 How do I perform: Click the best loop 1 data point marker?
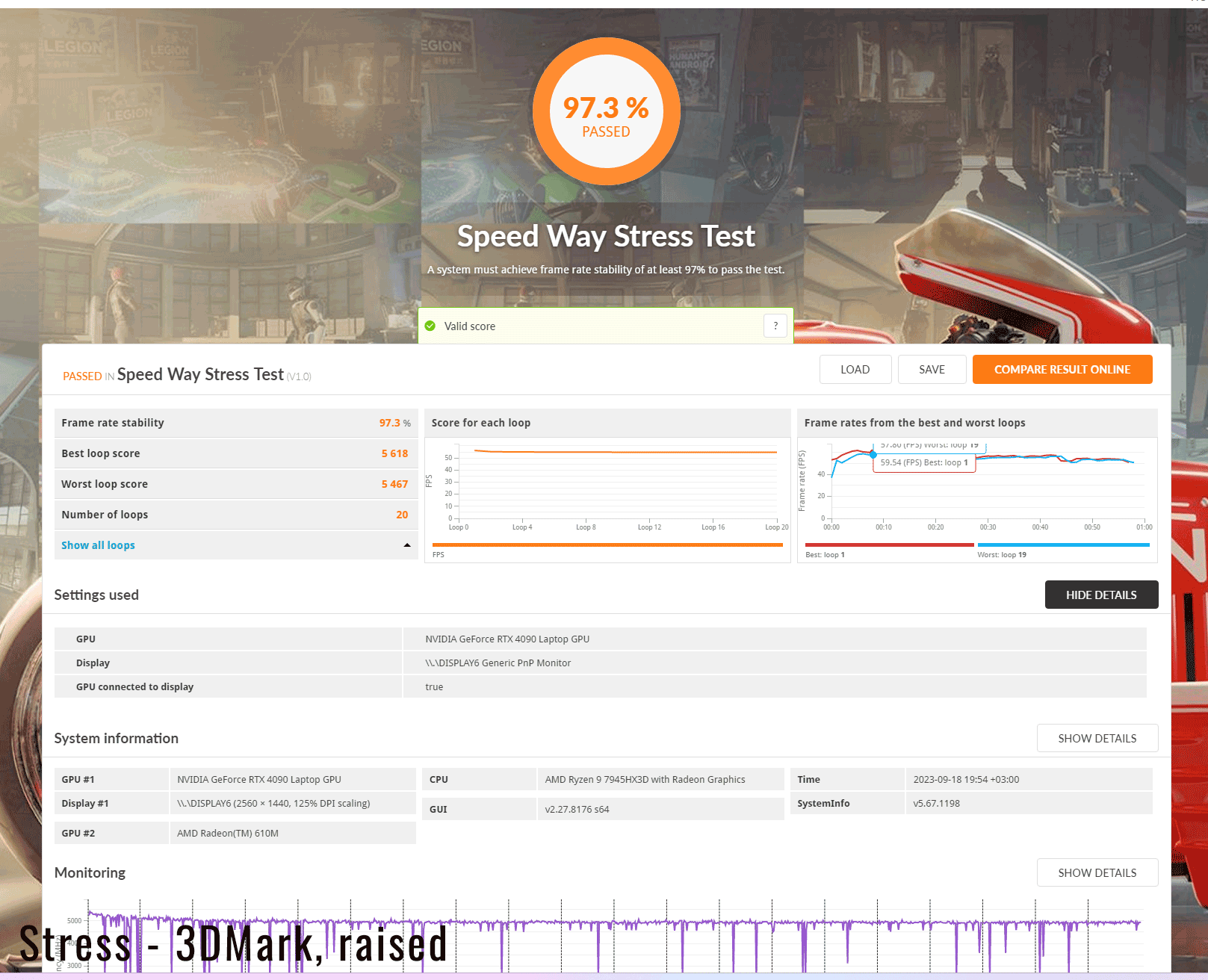coord(873,454)
